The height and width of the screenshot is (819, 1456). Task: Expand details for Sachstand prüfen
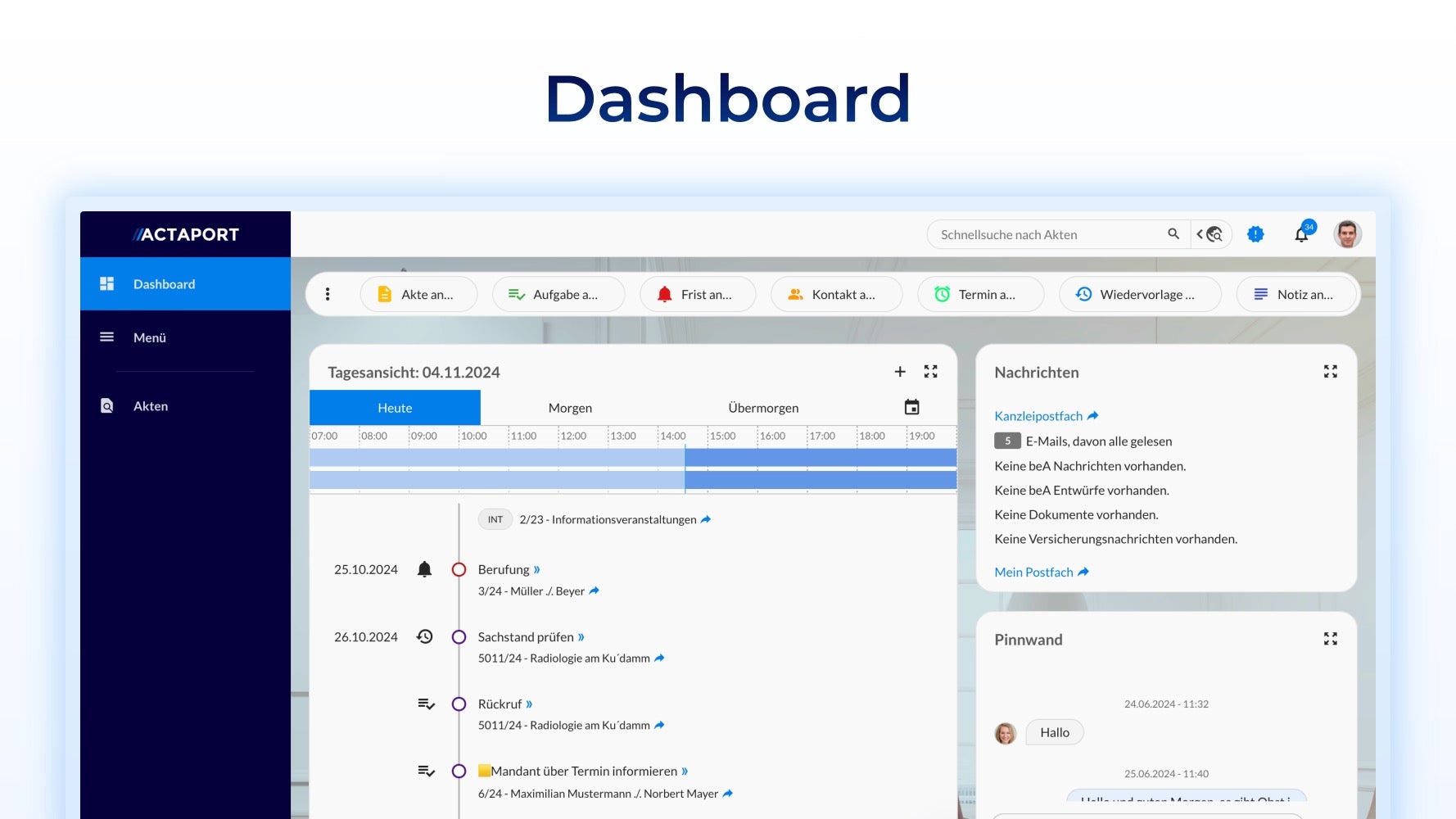[581, 636]
